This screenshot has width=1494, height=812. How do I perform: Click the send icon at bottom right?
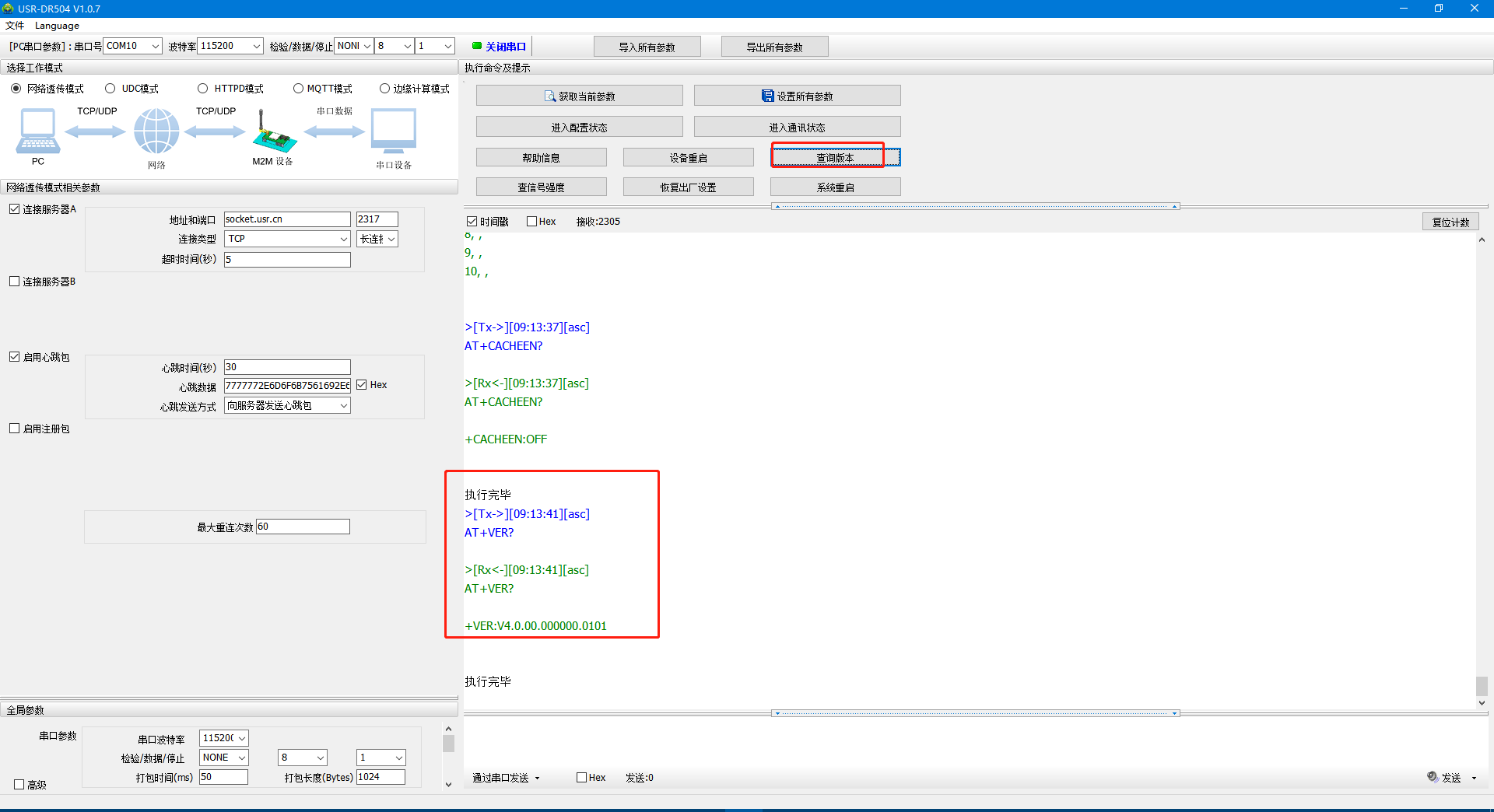[x=1433, y=777]
